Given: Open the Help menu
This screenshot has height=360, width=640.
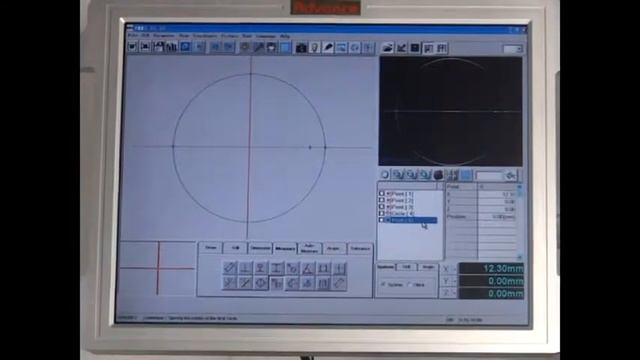Looking at the screenshot, I should point(285,36).
